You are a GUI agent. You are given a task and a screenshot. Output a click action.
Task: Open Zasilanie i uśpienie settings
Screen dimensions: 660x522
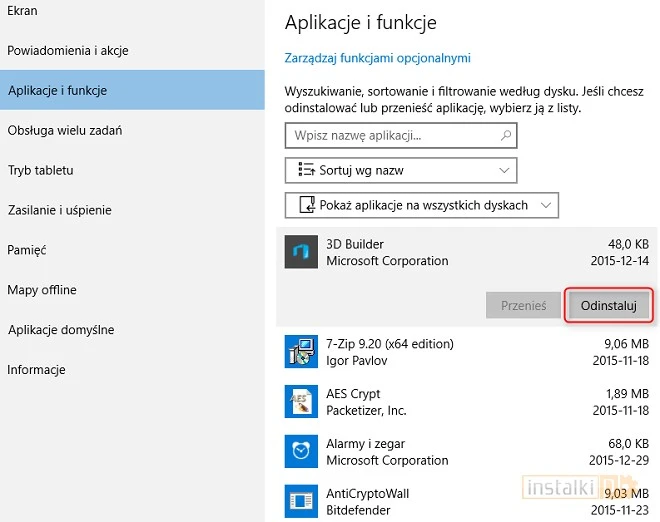[60, 210]
